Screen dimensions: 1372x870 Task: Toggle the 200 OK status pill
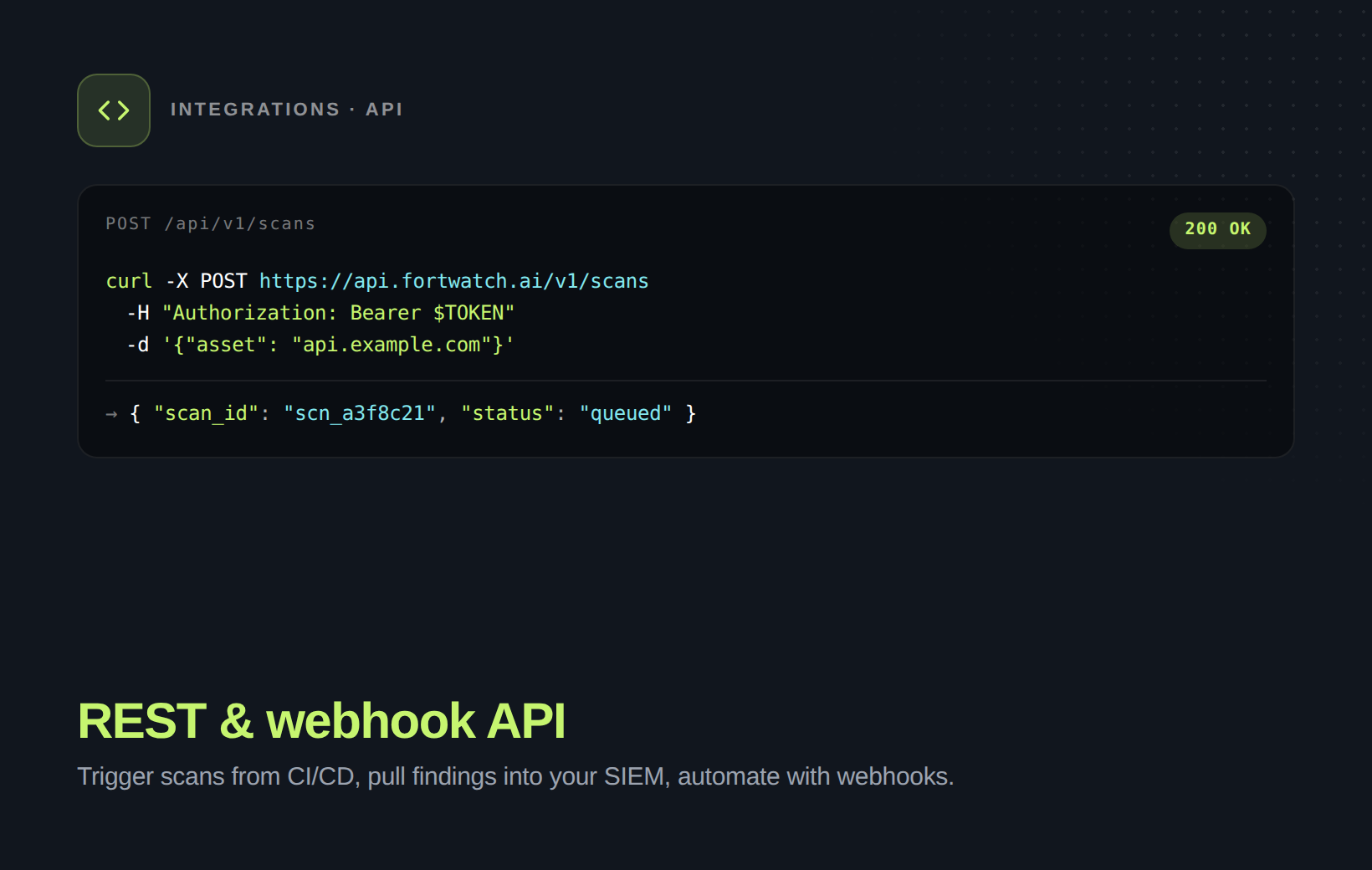pyautogui.click(x=1217, y=230)
